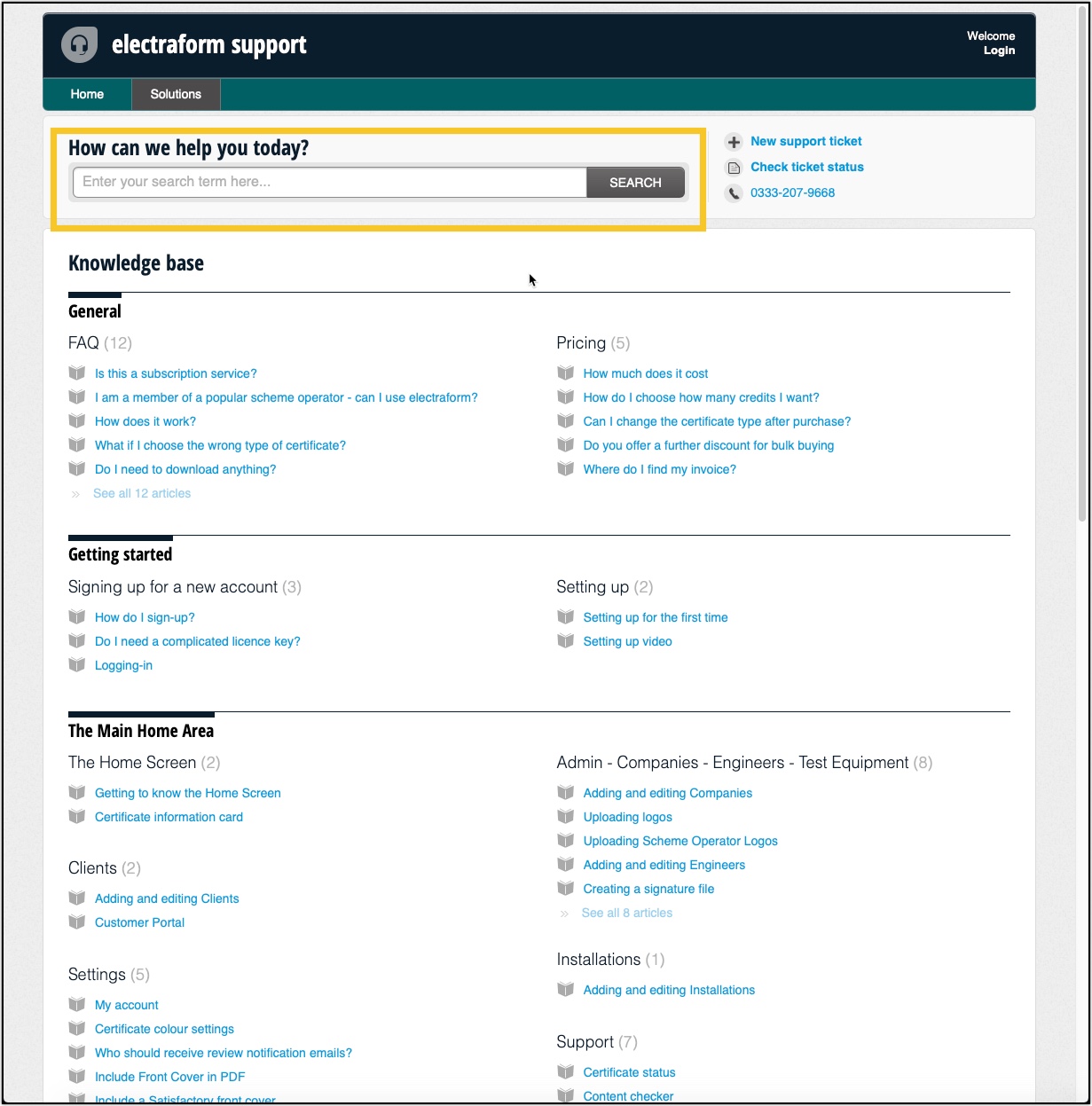Viewport: 1092px width, 1106px height.
Task: Open Check ticket status link
Action: (x=806, y=167)
